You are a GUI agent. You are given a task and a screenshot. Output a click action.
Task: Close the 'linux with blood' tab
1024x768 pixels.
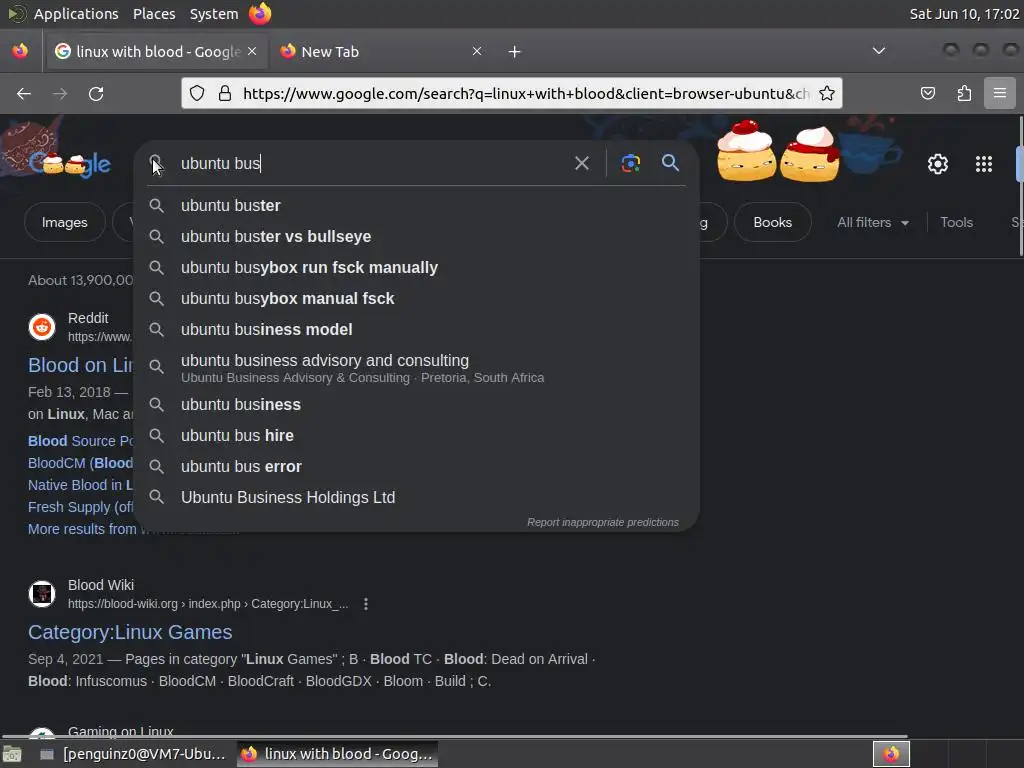click(252, 51)
